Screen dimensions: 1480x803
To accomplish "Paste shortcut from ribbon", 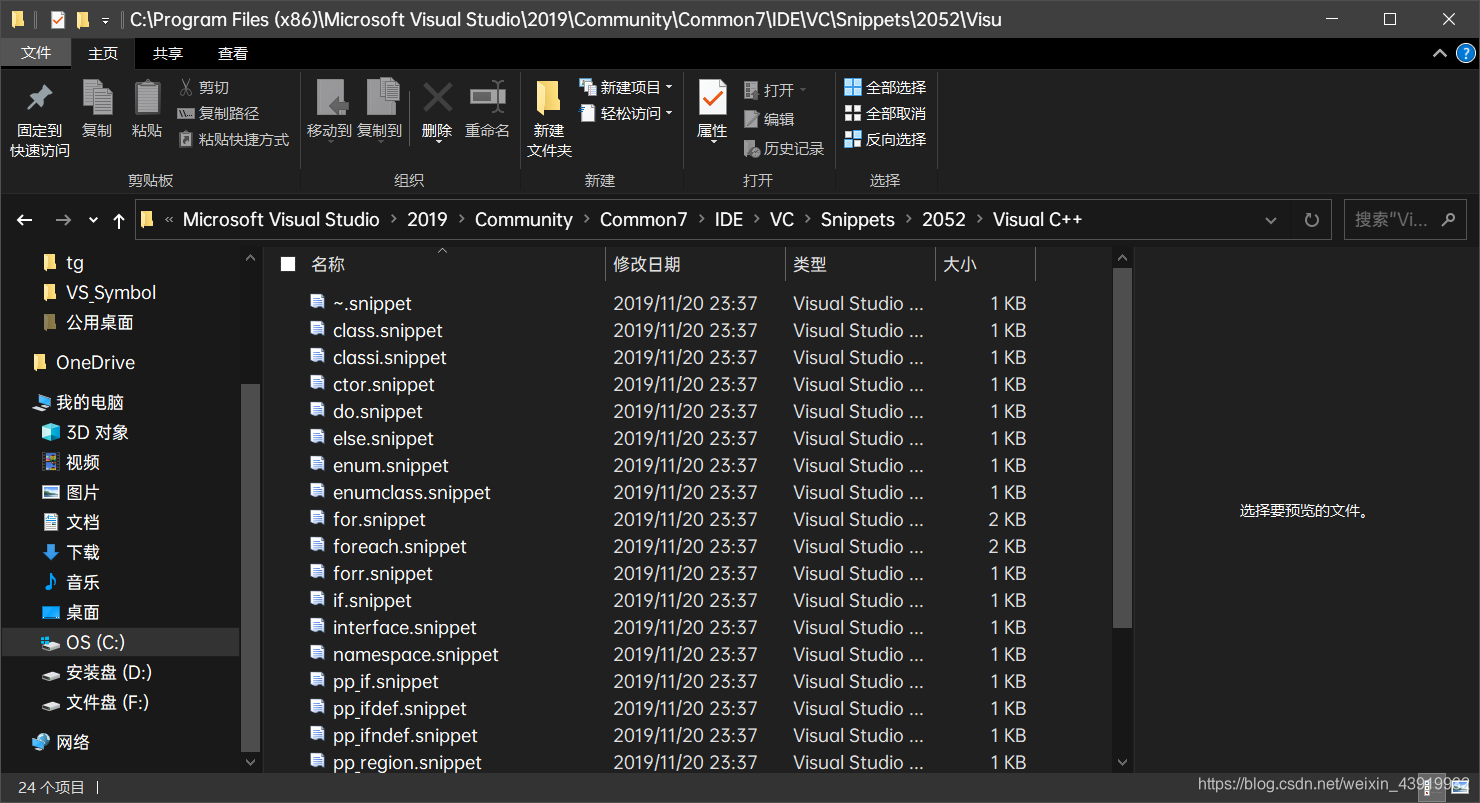I will 233,140.
